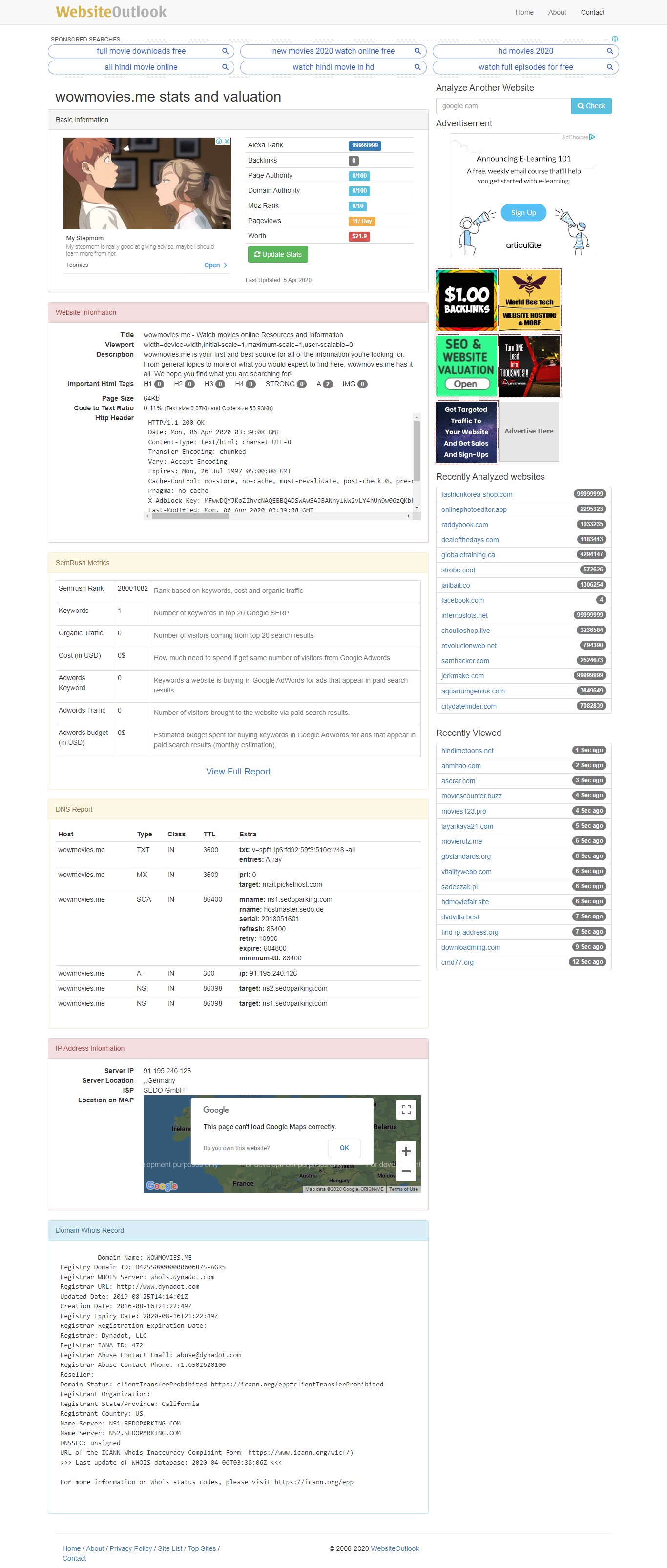Open the World Bee Tech banner
Screen dimensions: 667x1568
click(x=529, y=301)
